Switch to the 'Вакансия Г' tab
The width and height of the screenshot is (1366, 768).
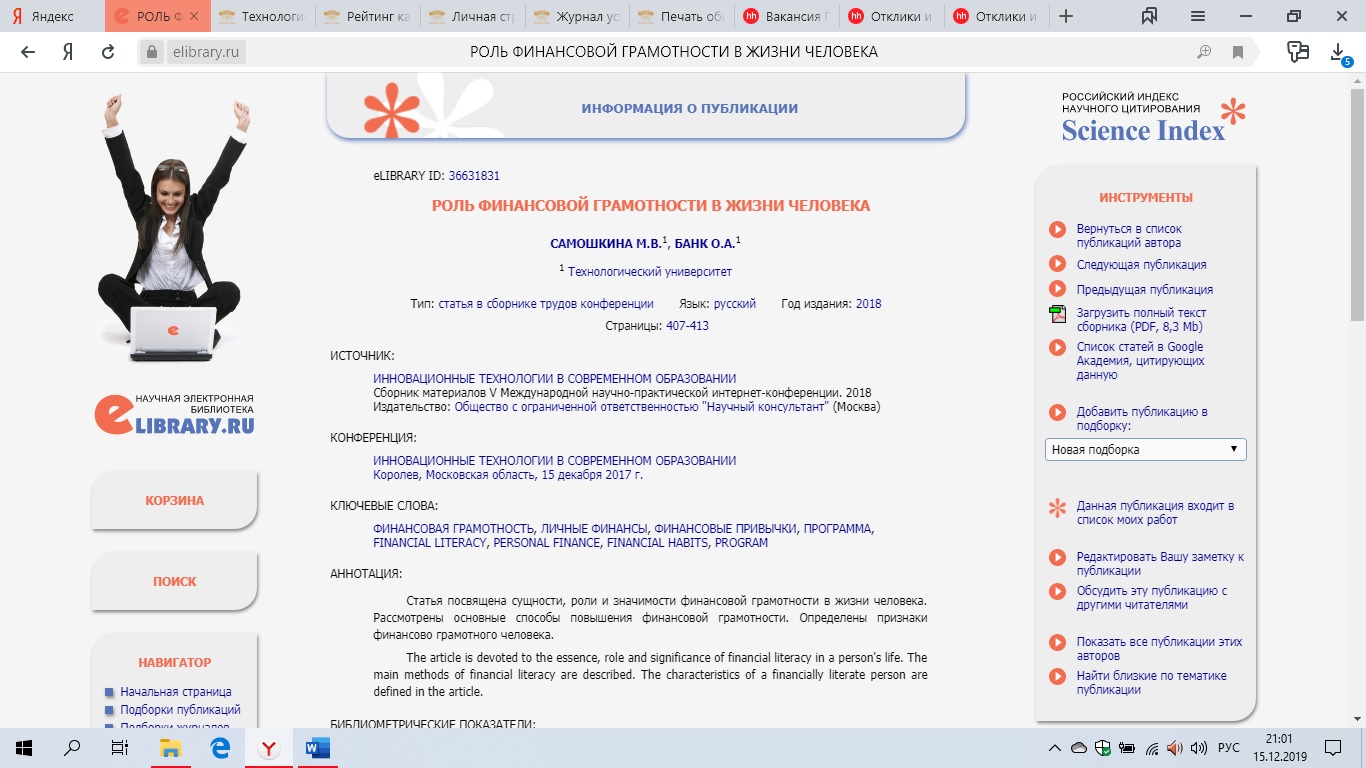point(787,16)
